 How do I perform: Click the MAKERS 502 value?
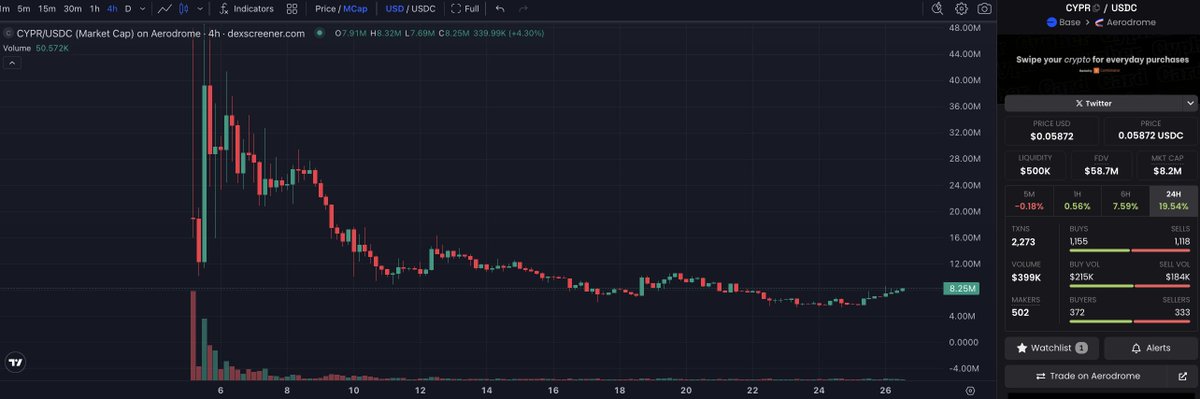[x=1021, y=312]
